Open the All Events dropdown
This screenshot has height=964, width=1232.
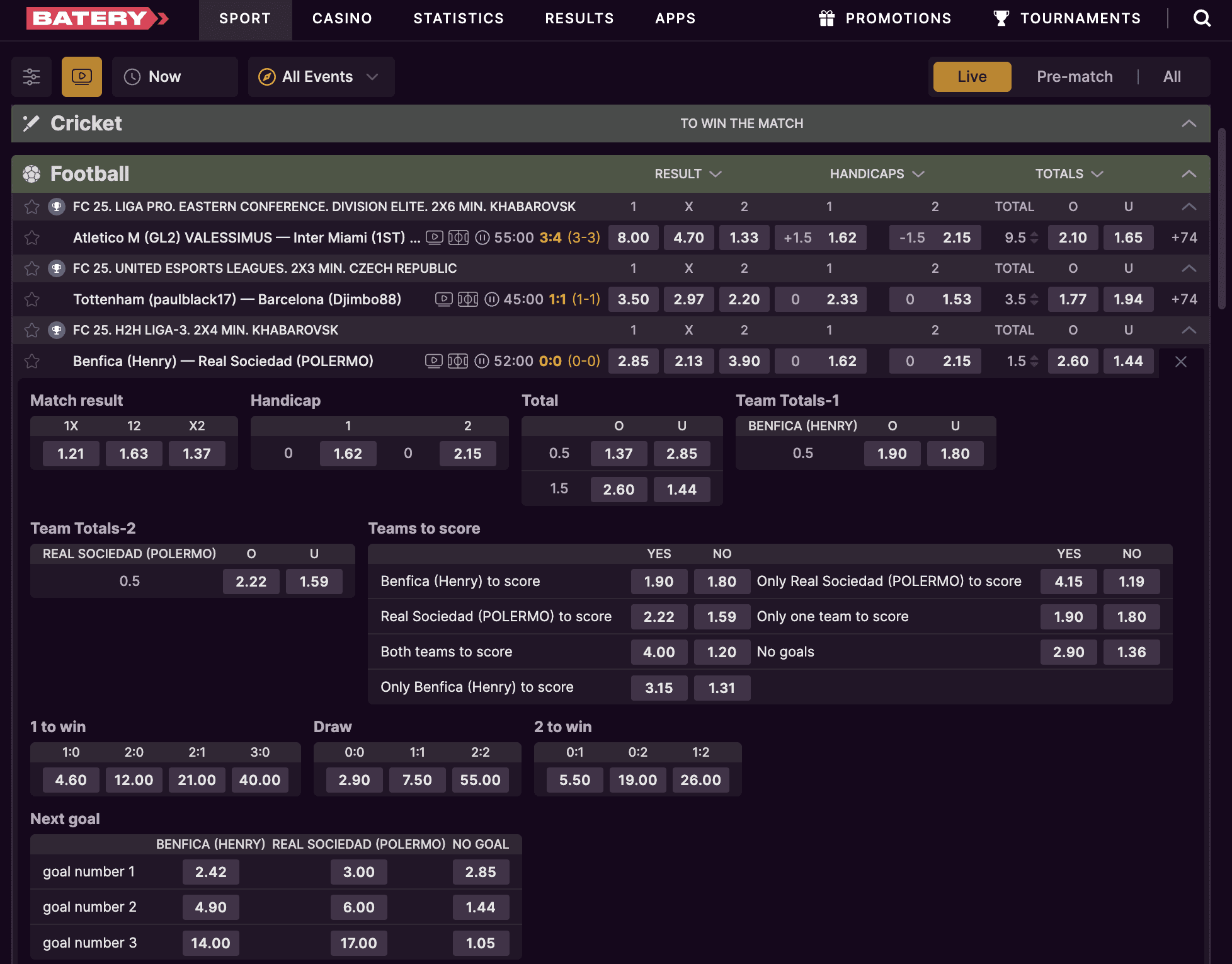321,76
